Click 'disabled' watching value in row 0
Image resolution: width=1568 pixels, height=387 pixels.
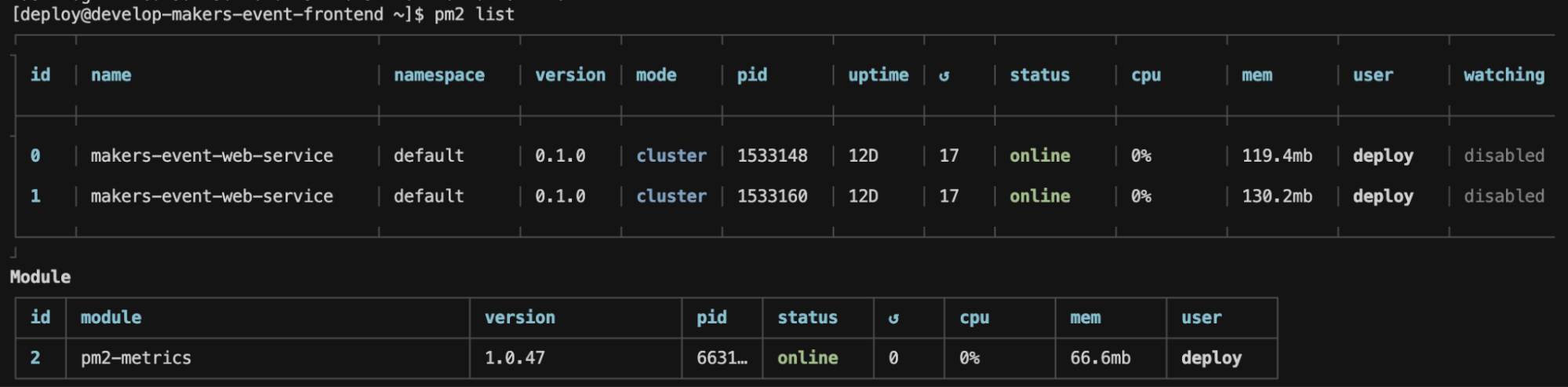pyautogui.click(x=1504, y=156)
